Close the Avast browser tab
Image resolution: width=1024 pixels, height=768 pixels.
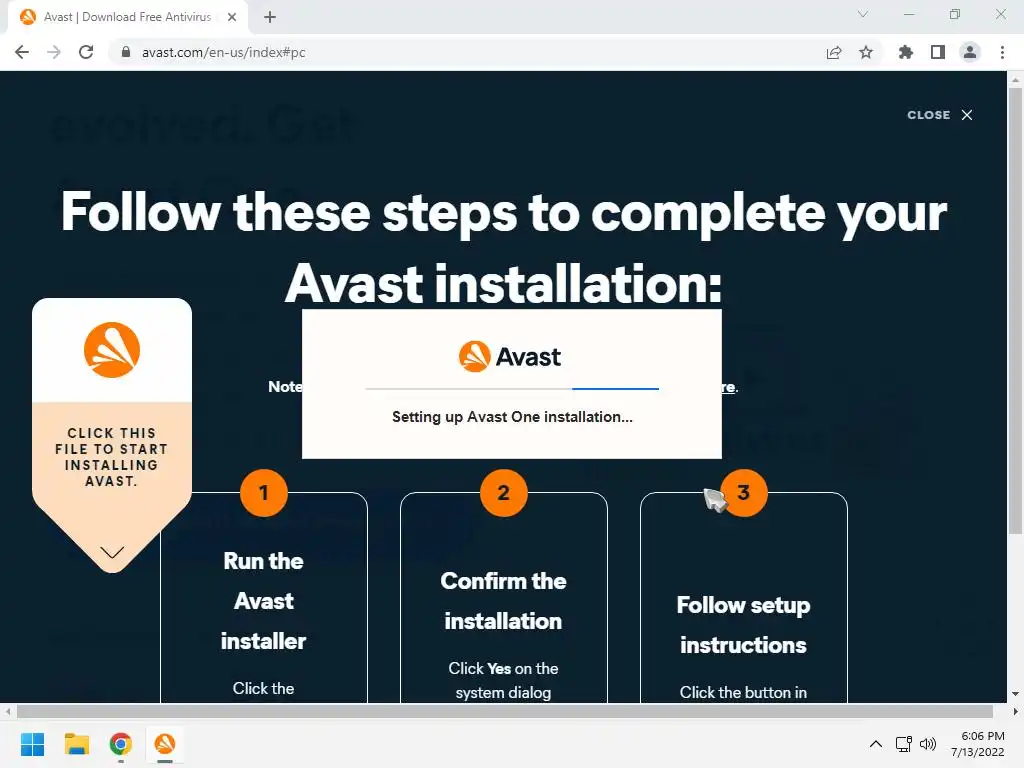232,17
